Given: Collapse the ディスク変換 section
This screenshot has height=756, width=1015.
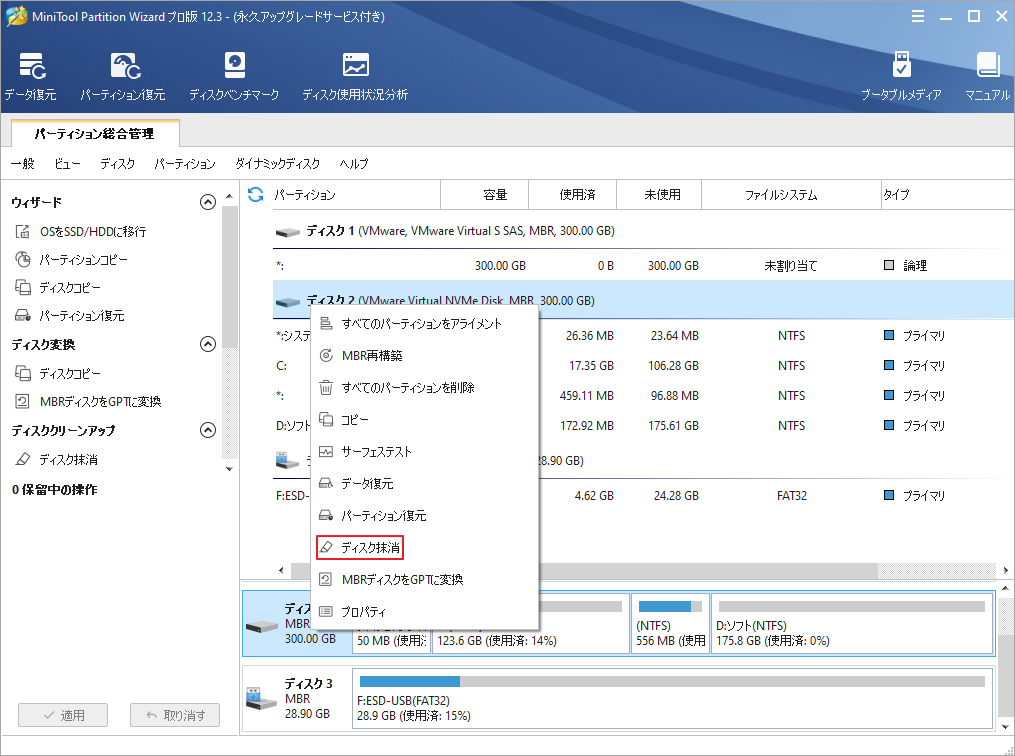Looking at the screenshot, I should point(208,344).
